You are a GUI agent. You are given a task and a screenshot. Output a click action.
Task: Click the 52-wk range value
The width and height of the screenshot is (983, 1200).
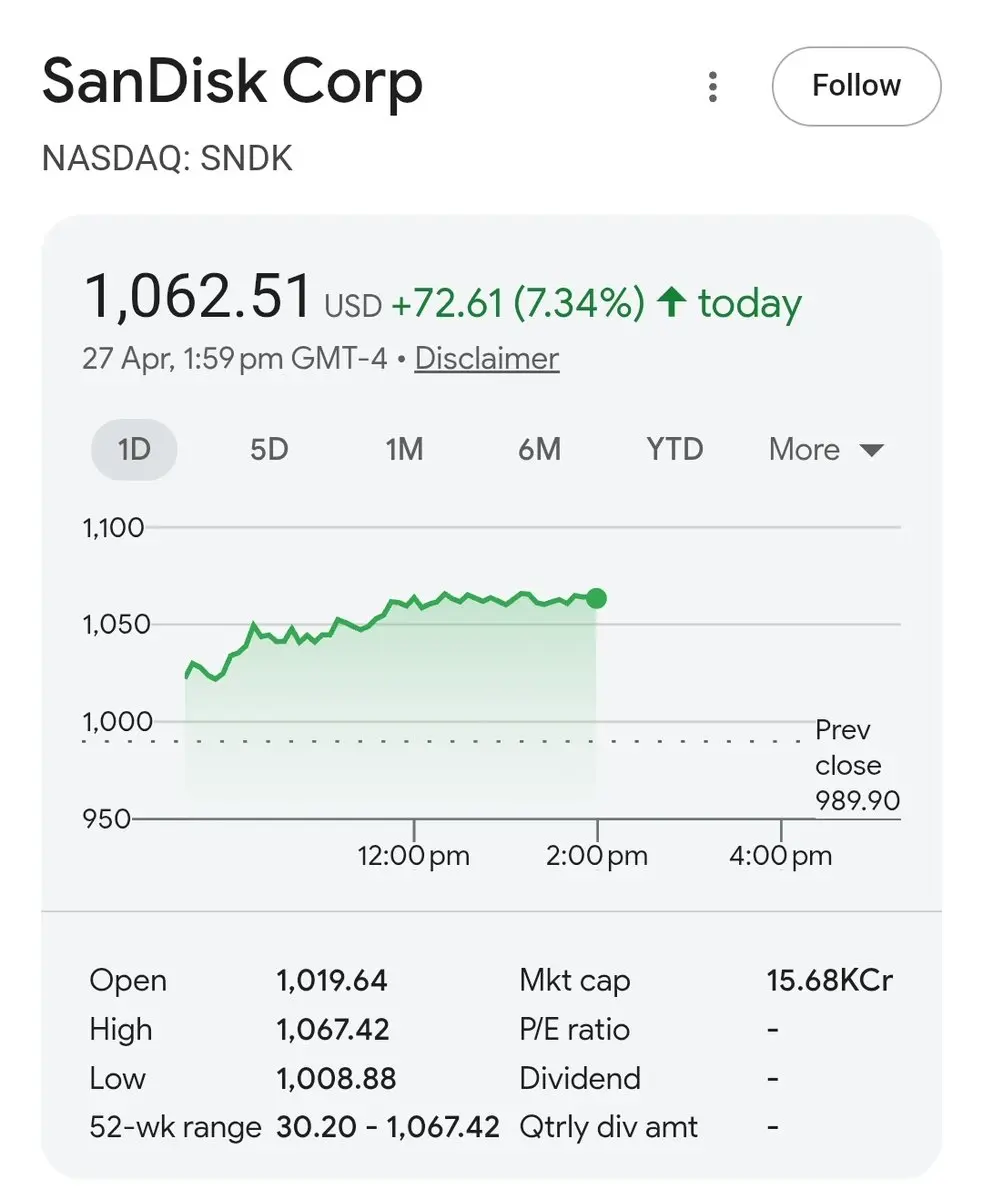[388, 1127]
